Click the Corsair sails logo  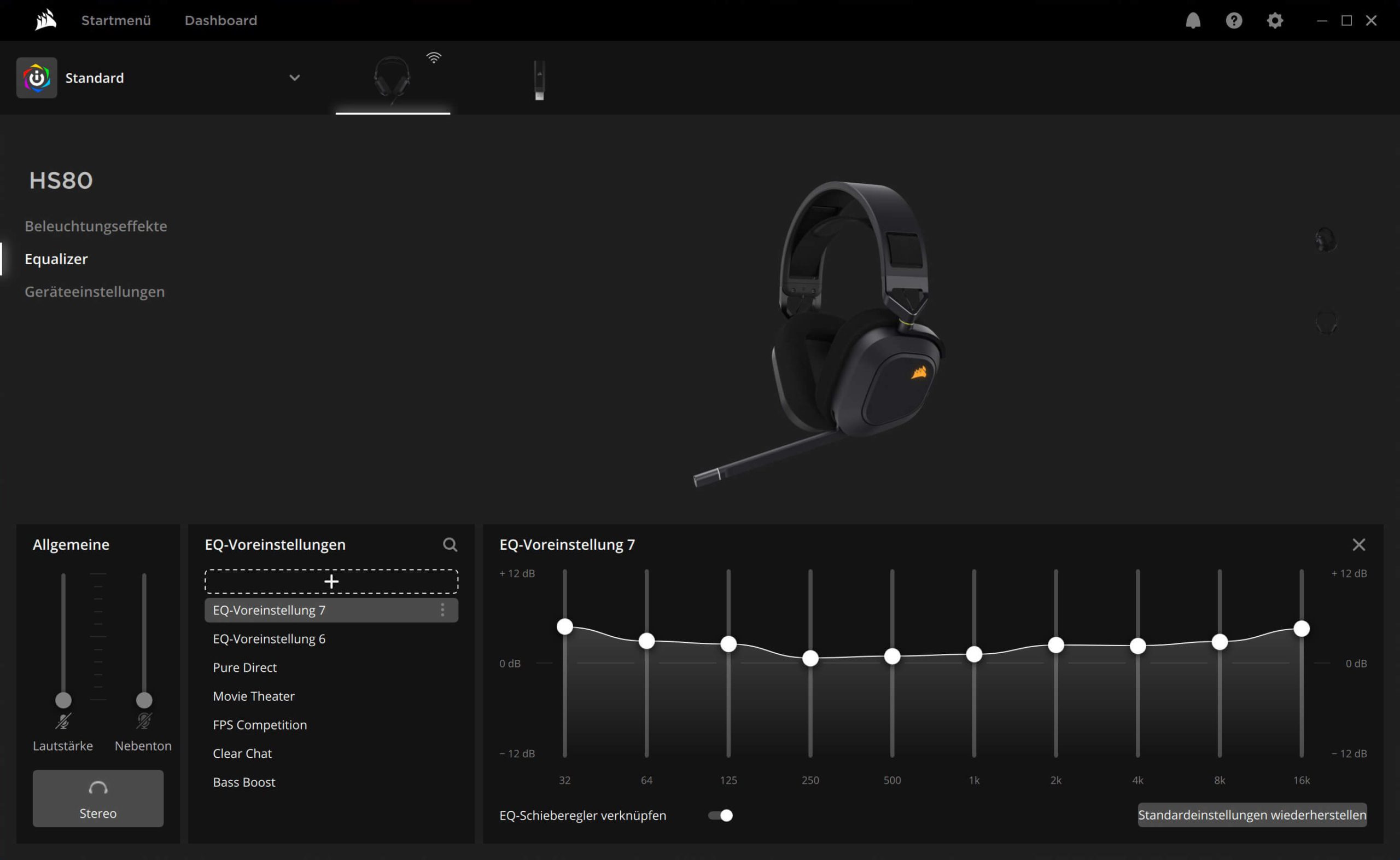45,20
